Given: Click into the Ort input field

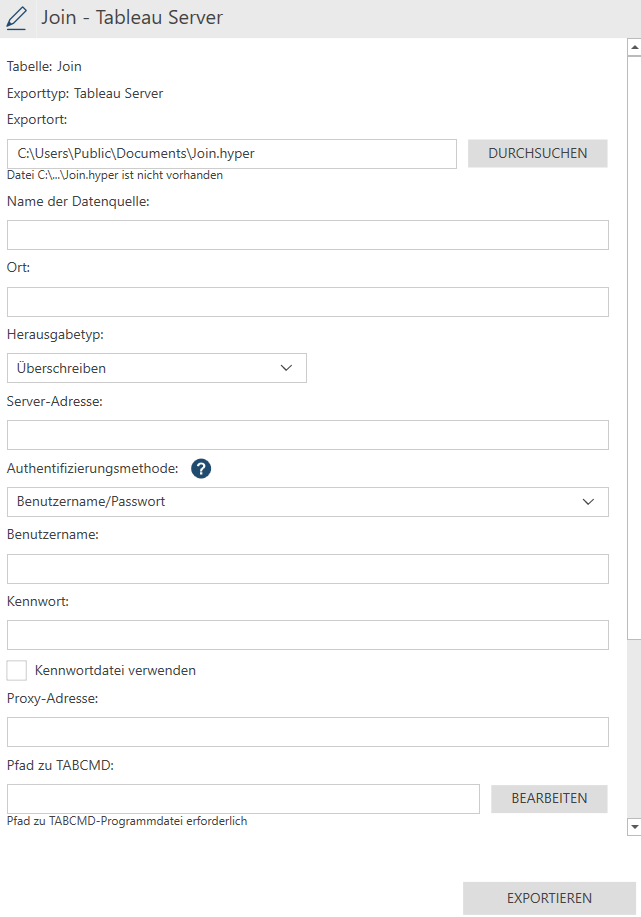Looking at the screenshot, I should coord(307,302).
